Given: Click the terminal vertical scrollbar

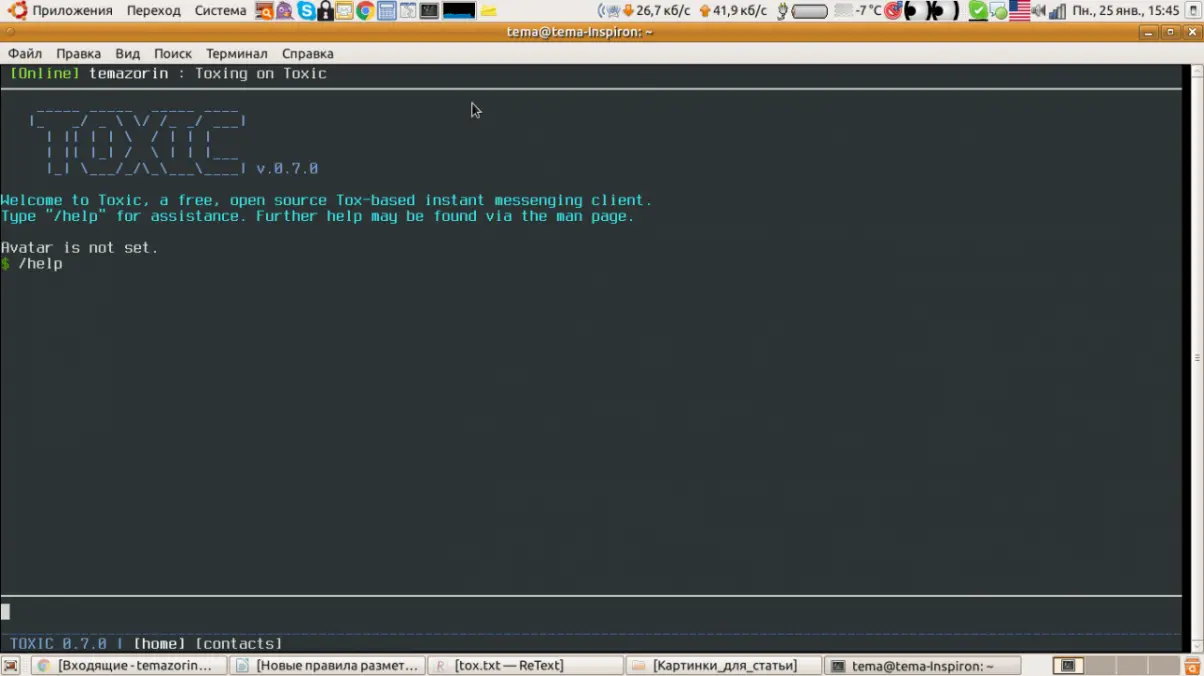Looking at the screenshot, I should pos(1197,357).
